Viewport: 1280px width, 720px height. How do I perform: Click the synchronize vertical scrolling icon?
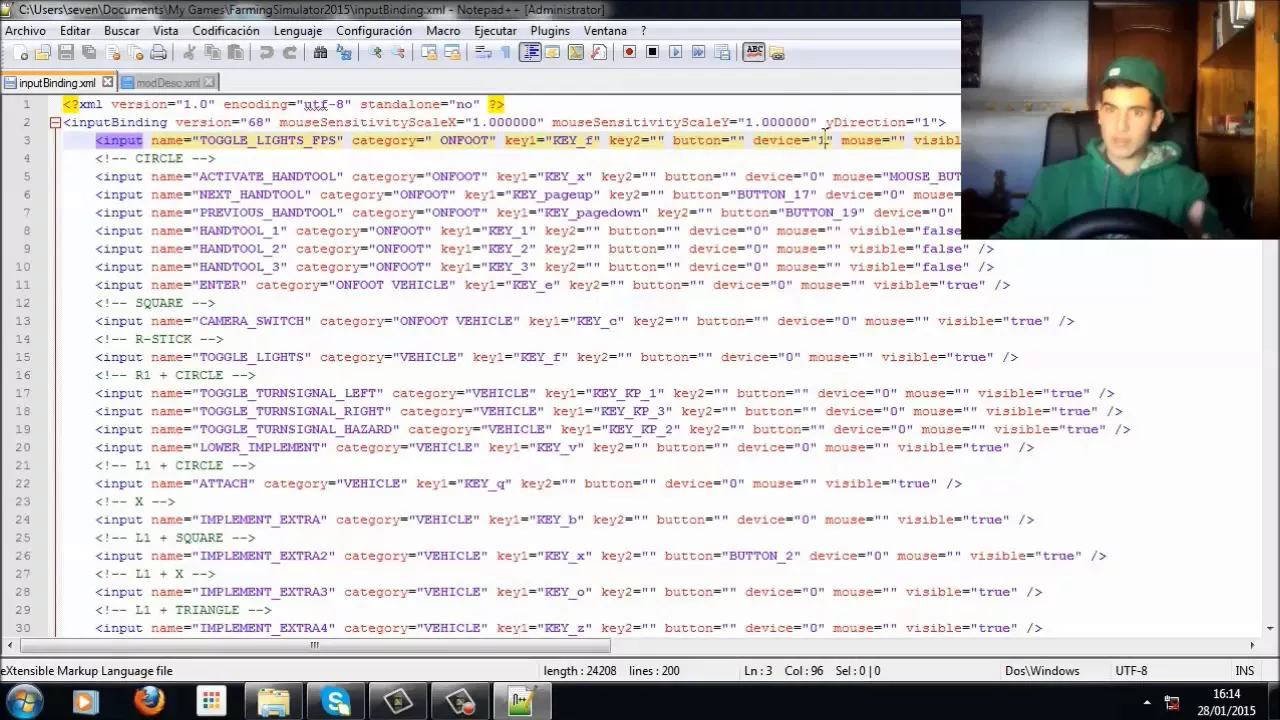pos(428,52)
